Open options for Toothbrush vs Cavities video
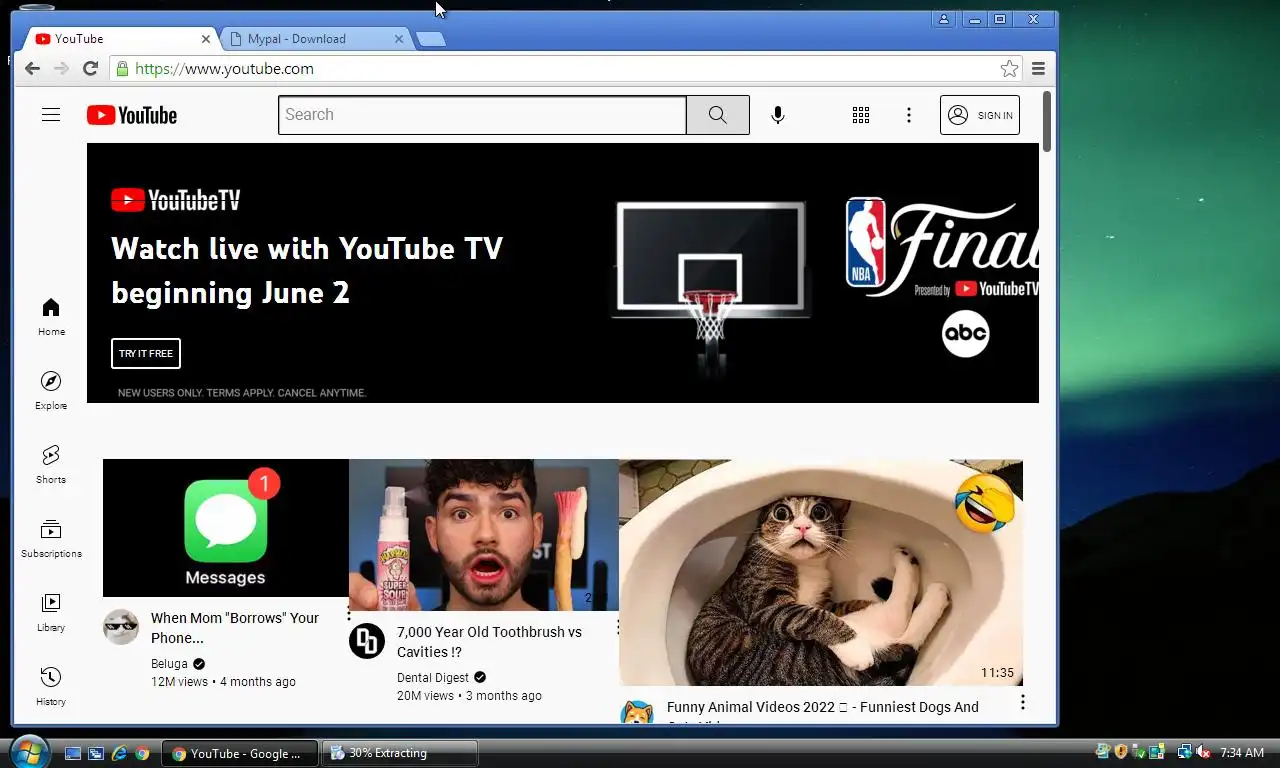 618,627
